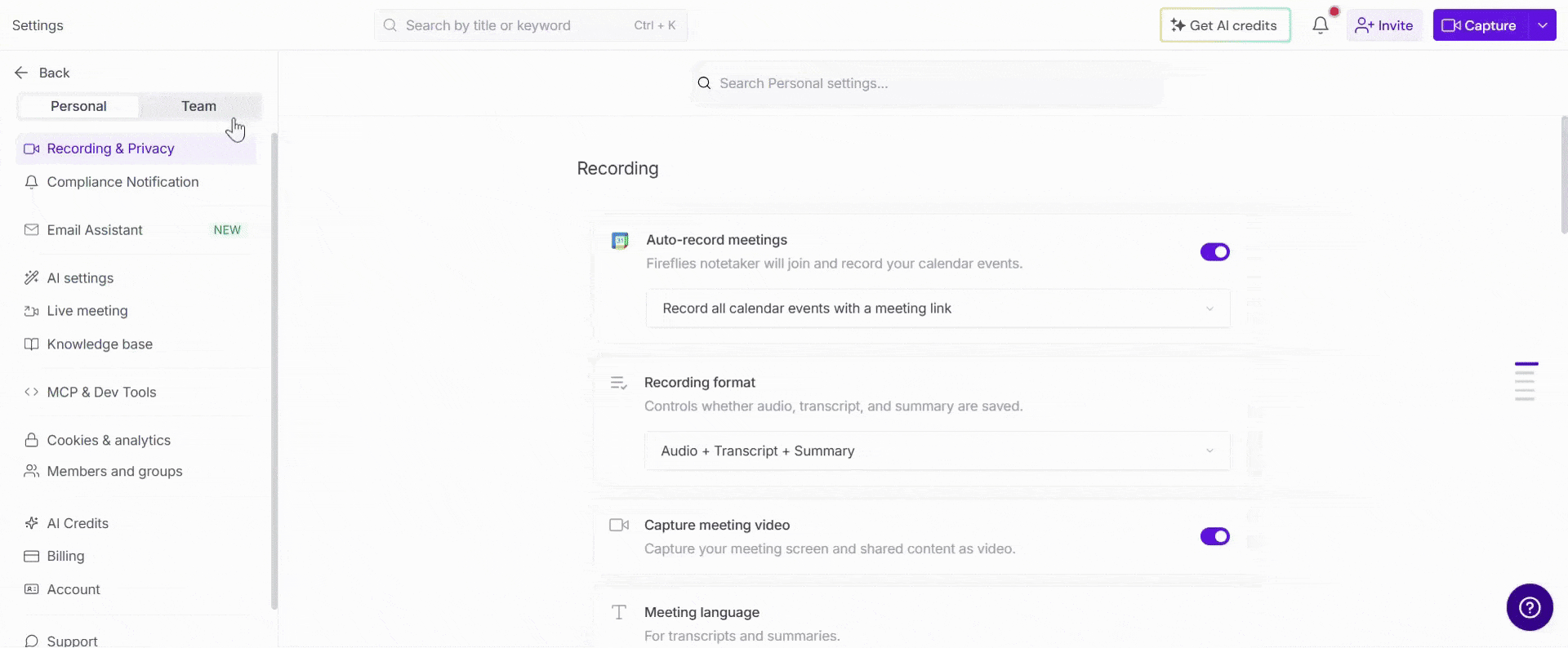This screenshot has height=648, width=1568.
Task: Click the NEW badge next to Email Assistant
Action: (227, 230)
